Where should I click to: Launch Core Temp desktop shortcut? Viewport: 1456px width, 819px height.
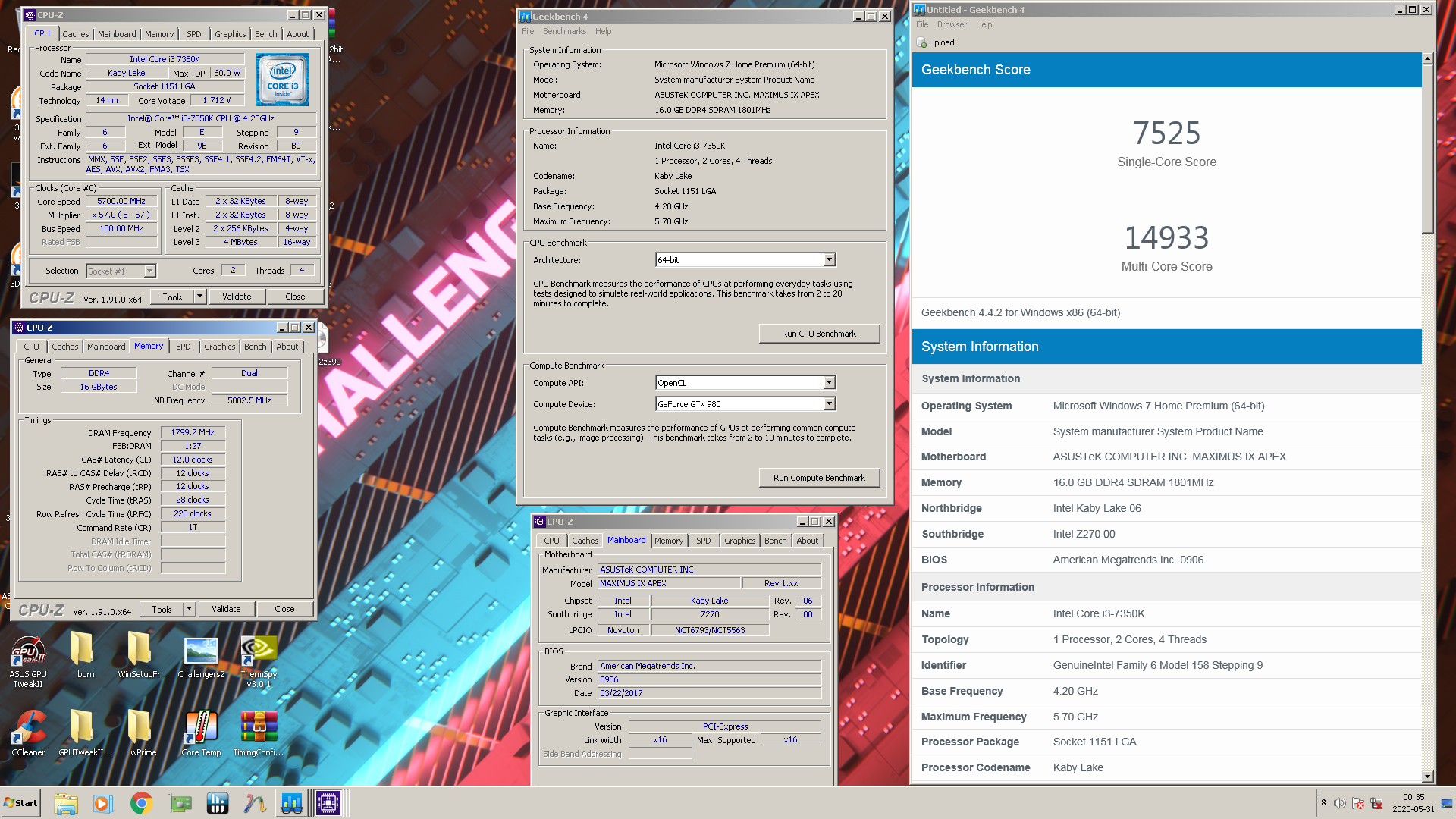click(x=201, y=733)
